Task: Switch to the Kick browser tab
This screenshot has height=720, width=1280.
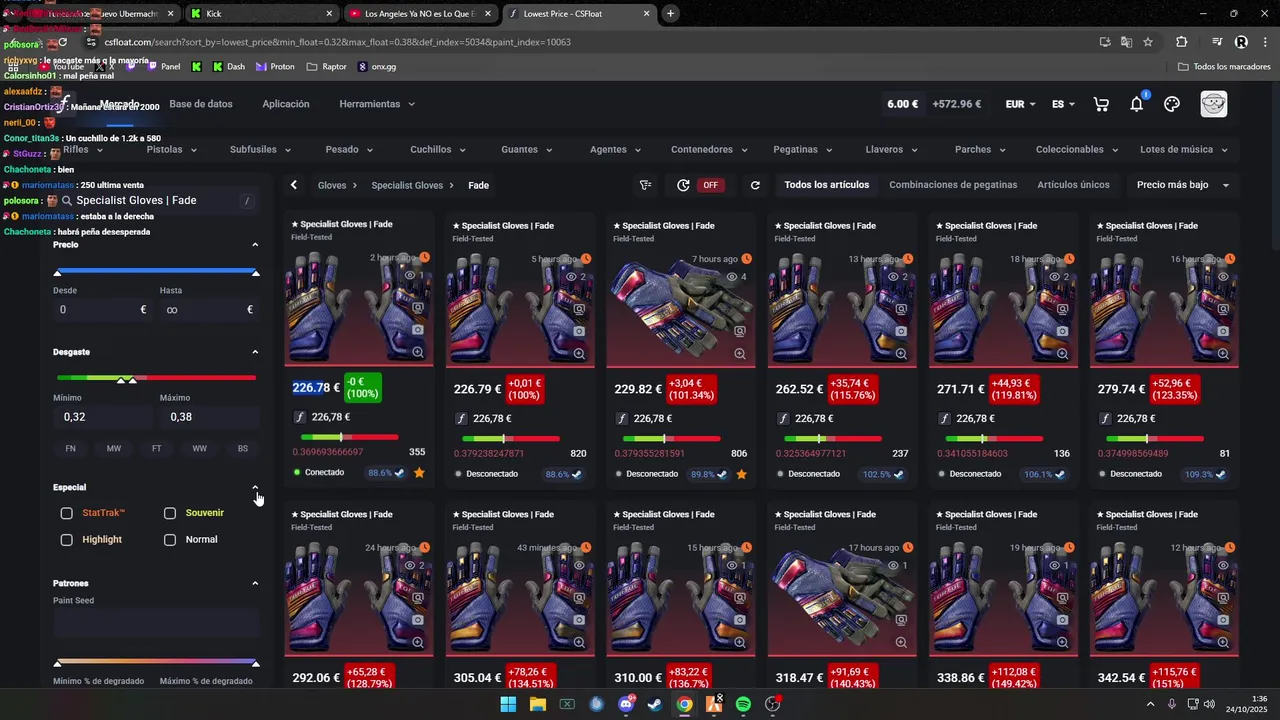Action: pyautogui.click(x=260, y=14)
